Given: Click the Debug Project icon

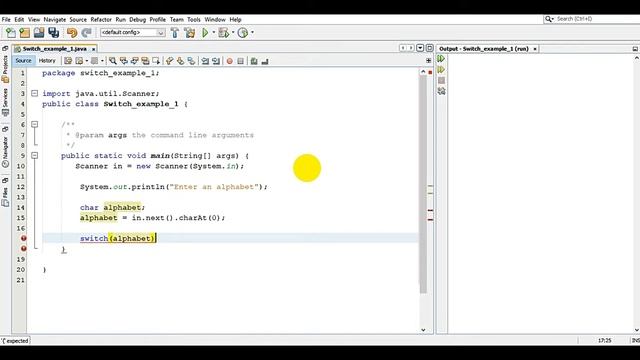Looking at the screenshot, I should coord(223,33).
